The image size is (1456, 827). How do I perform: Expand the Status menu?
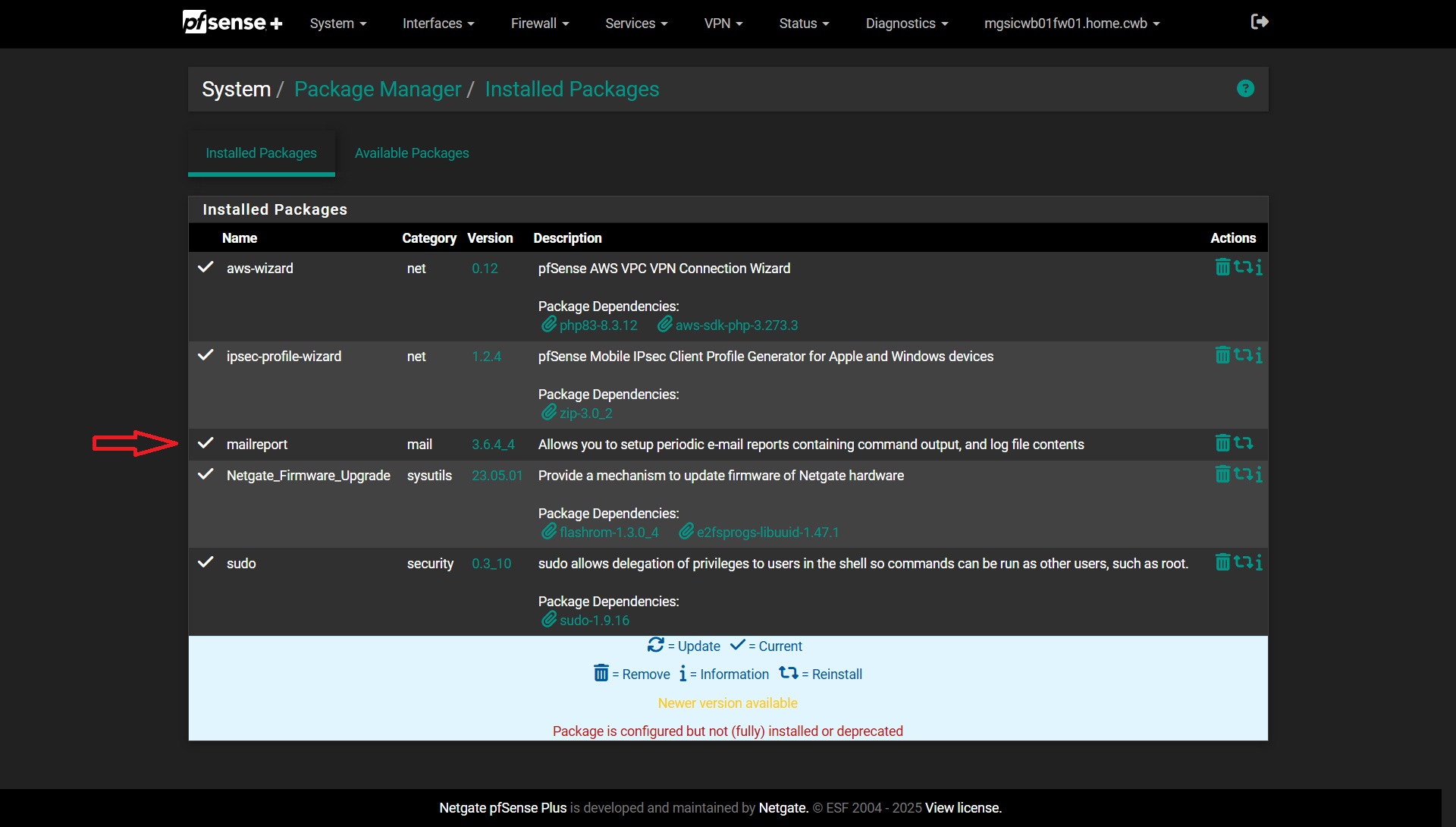coord(805,24)
